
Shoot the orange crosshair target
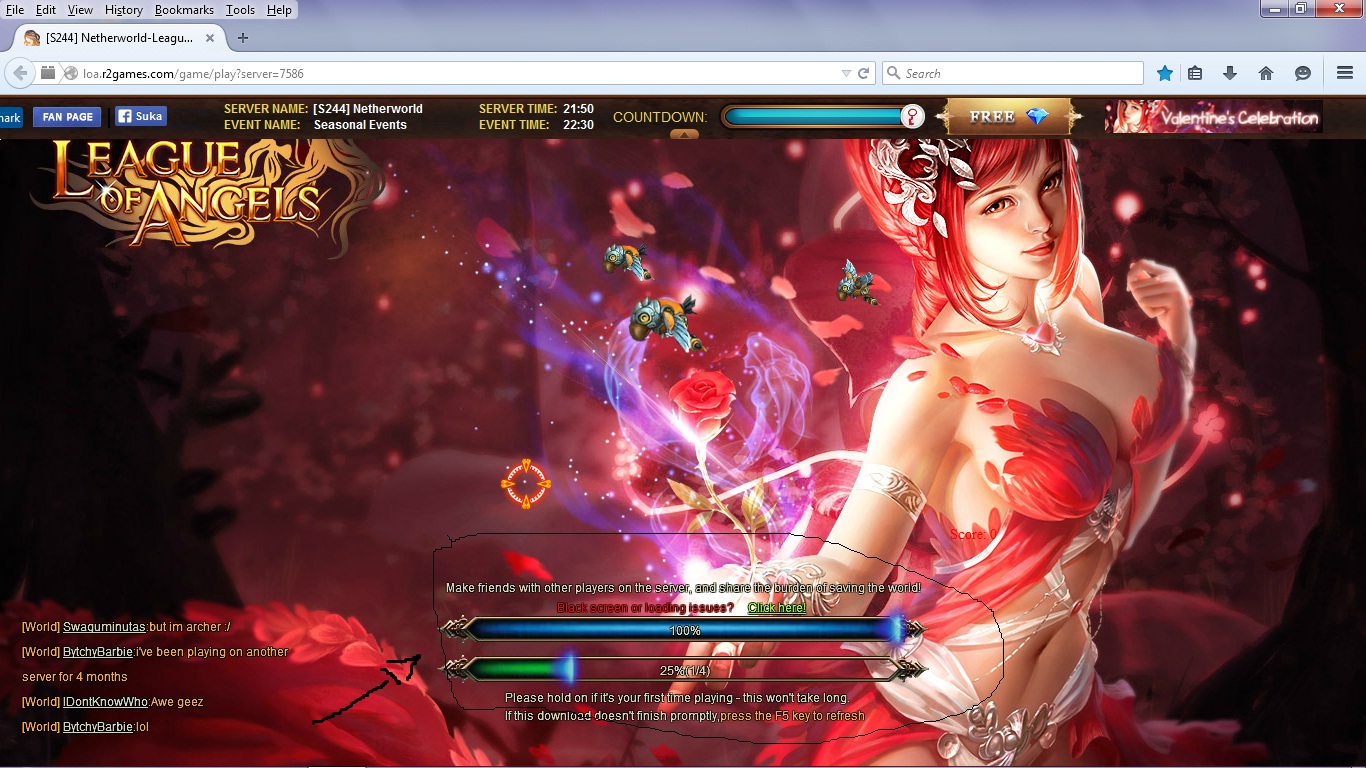(x=525, y=484)
